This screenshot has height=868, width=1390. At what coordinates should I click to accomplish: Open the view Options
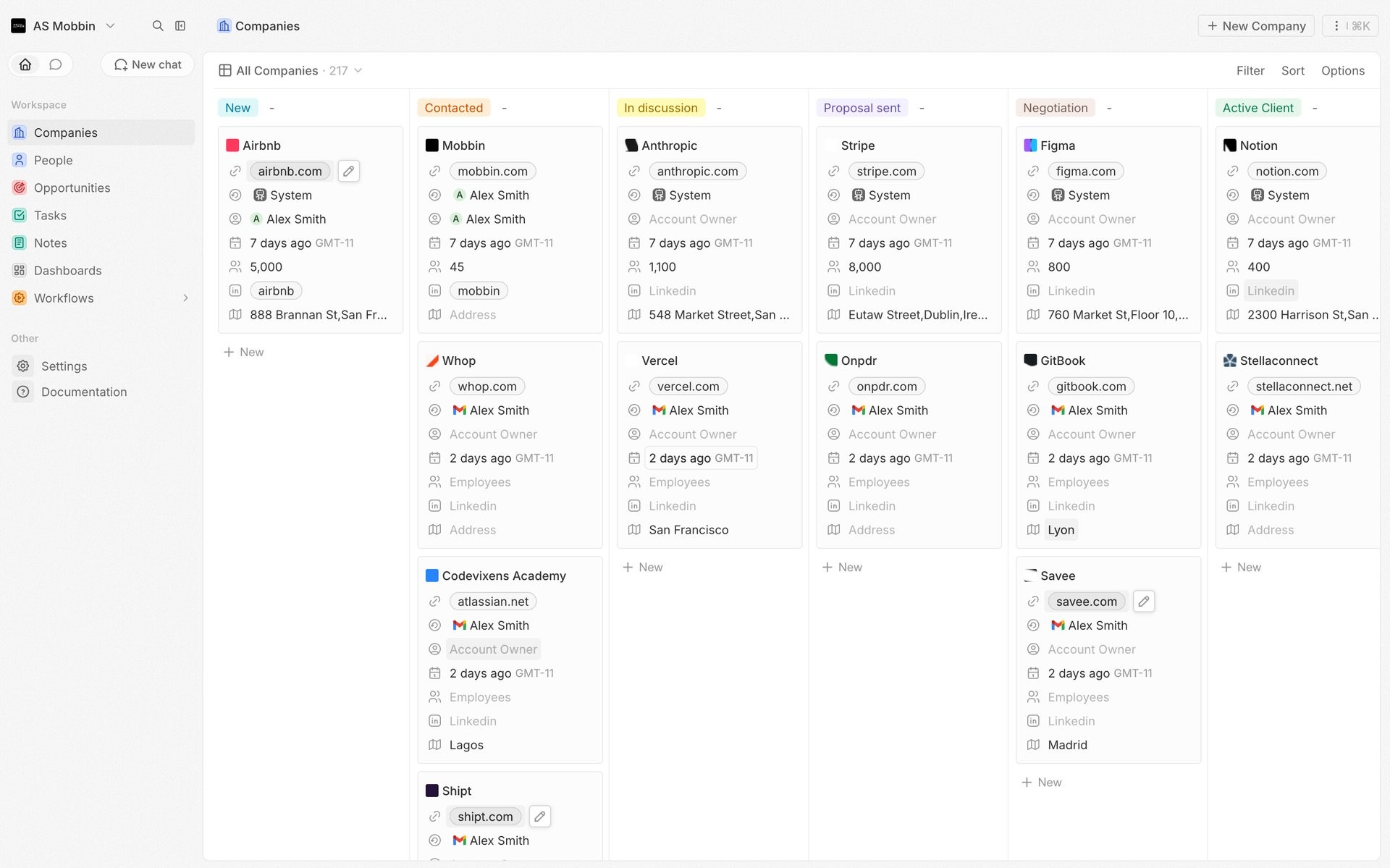(x=1343, y=70)
